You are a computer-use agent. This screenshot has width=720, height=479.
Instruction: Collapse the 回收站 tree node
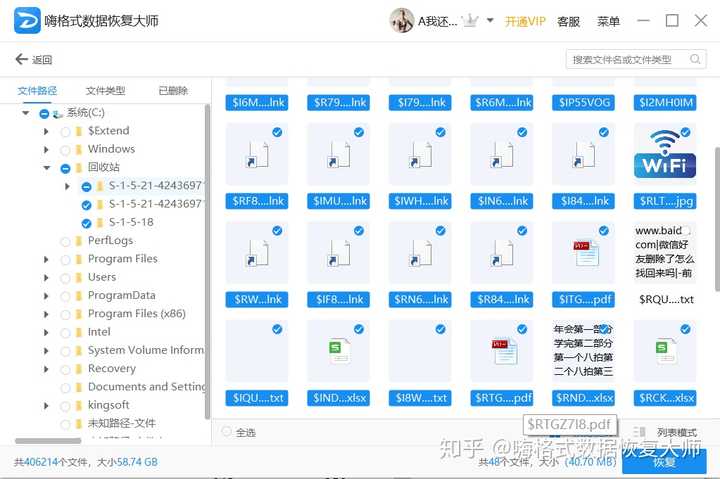tap(46, 168)
